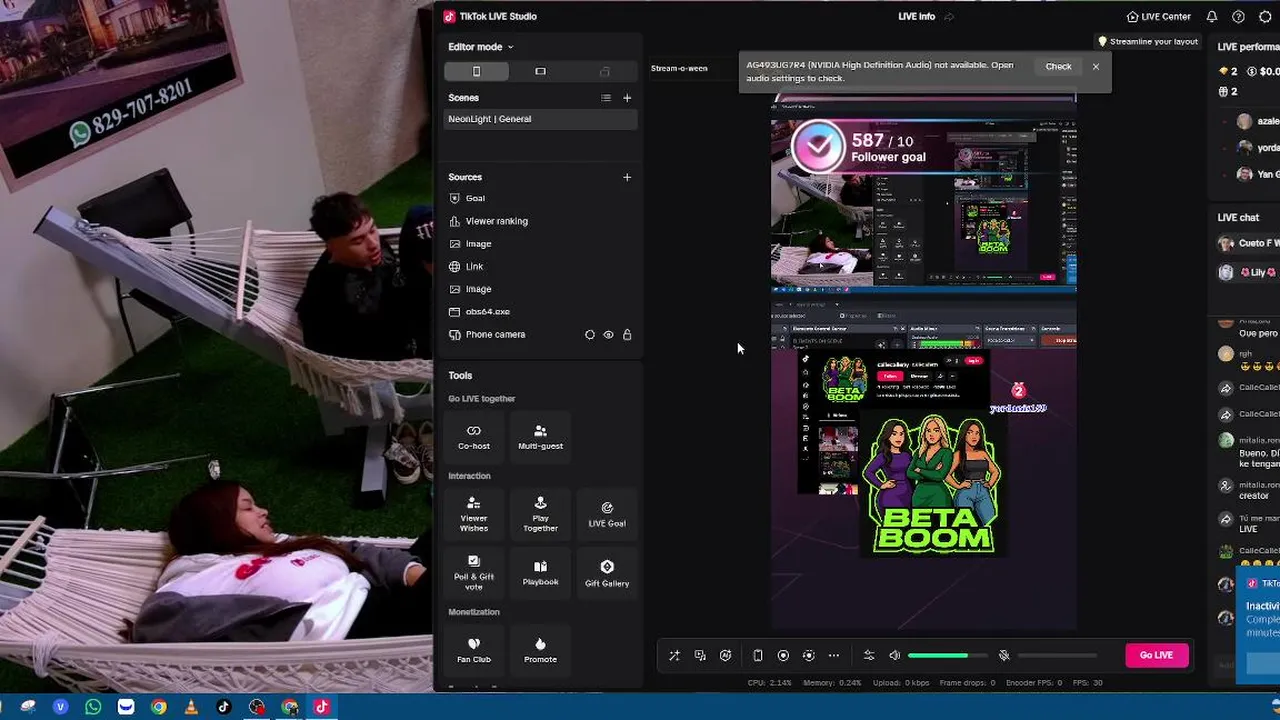Select the Stream-o-ween tab
Image resolution: width=1280 pixels, height=720 pixels.
point(679,69)
